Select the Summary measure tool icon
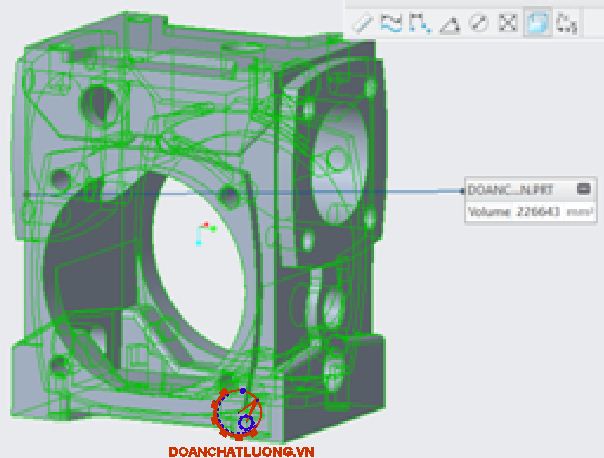 coord(363,22)
